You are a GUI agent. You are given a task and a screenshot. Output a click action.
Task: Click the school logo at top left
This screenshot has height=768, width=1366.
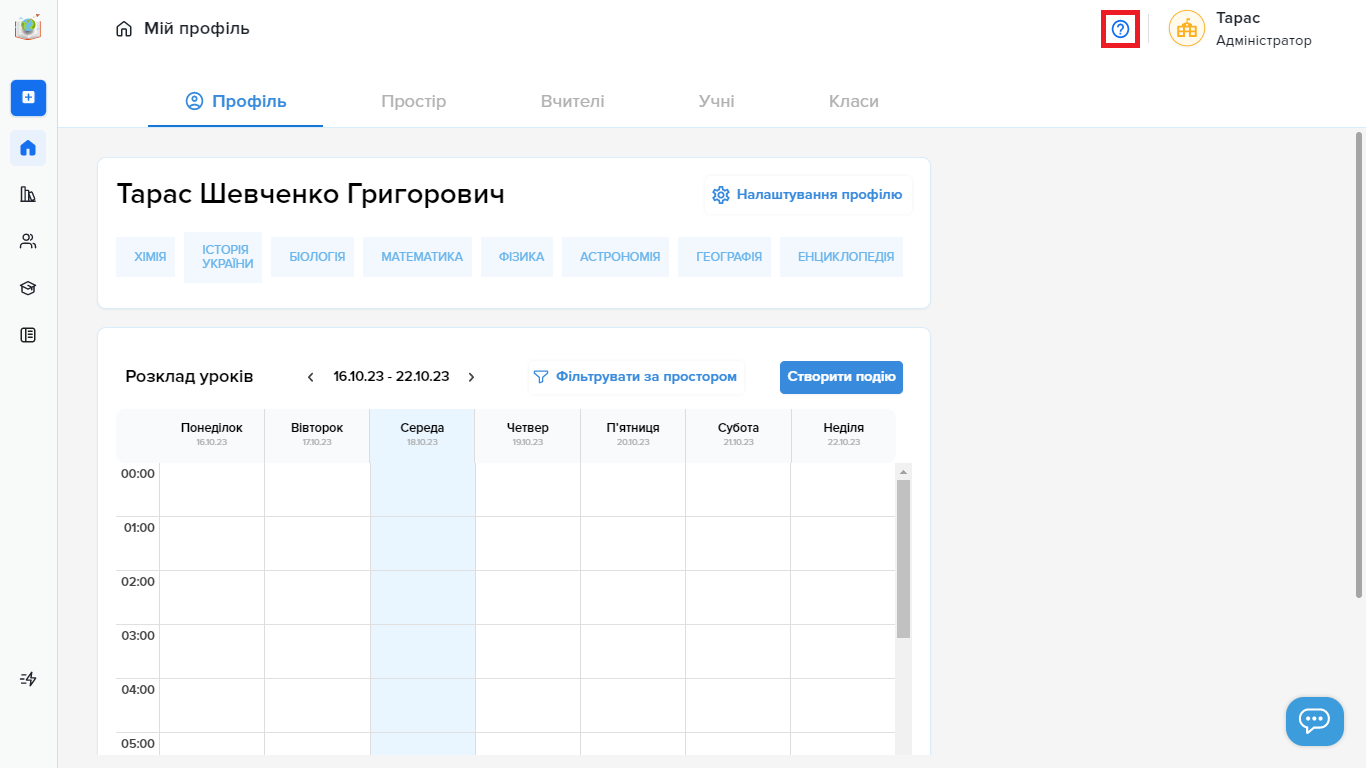28,28
